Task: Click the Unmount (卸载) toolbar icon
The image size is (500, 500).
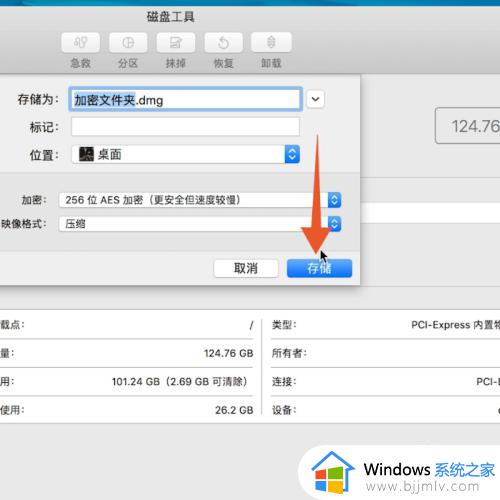Action: [x=271, y=42]
